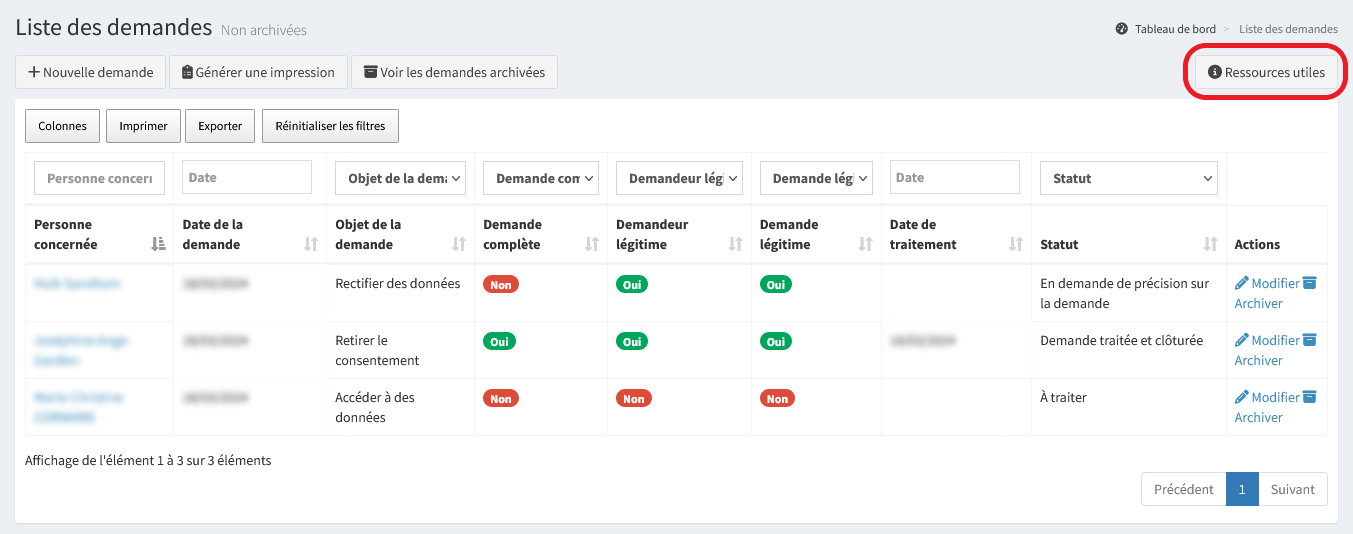Sort by Statut column icon
The image size is (1353, 534).
(1210, 244)
